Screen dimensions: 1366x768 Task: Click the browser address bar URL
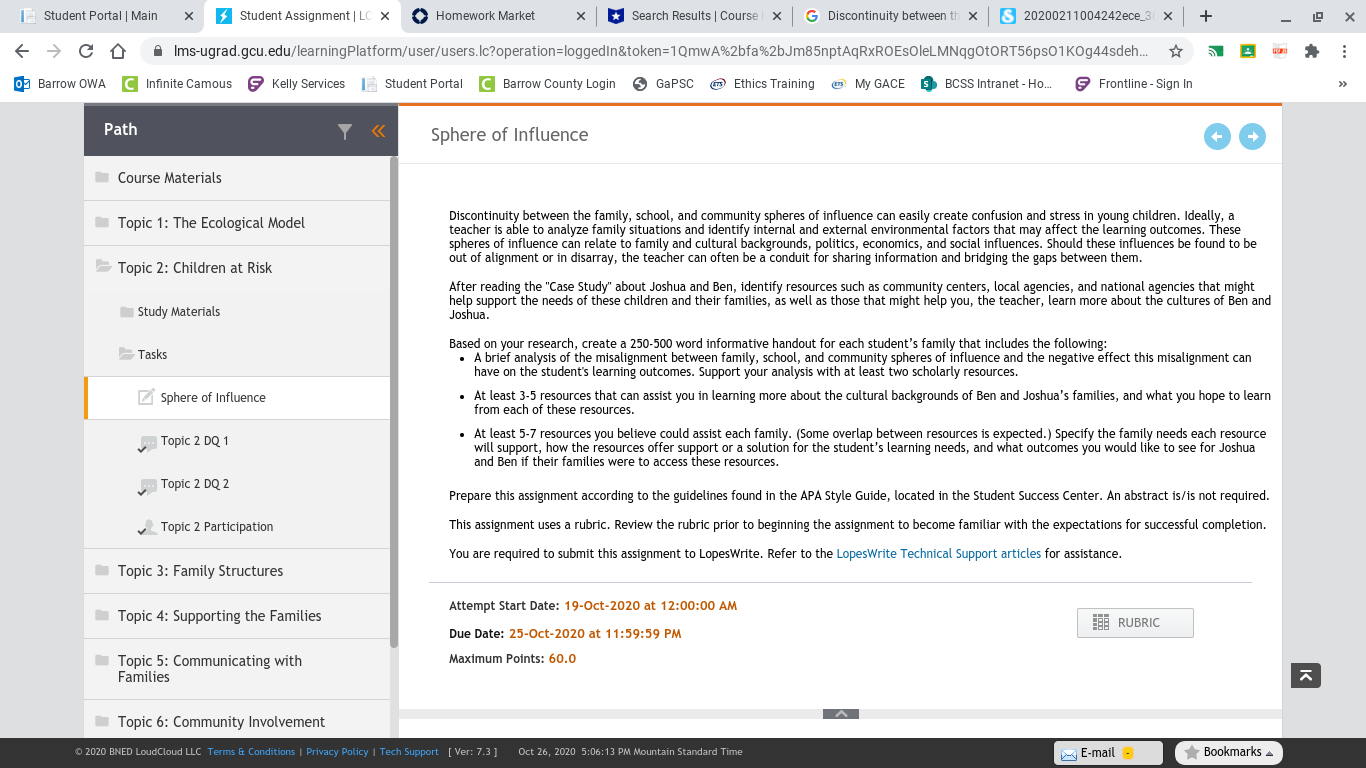[660, 51]
